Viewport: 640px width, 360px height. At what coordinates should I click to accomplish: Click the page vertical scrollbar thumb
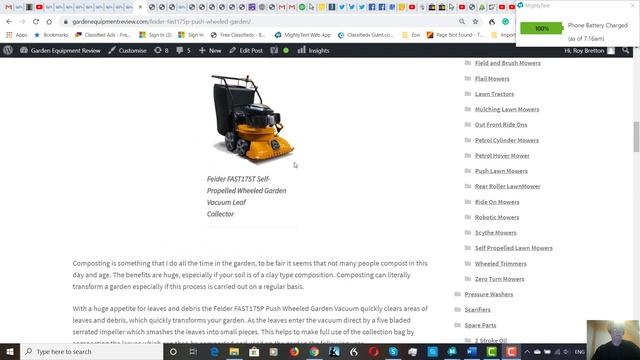coord(636,137)
